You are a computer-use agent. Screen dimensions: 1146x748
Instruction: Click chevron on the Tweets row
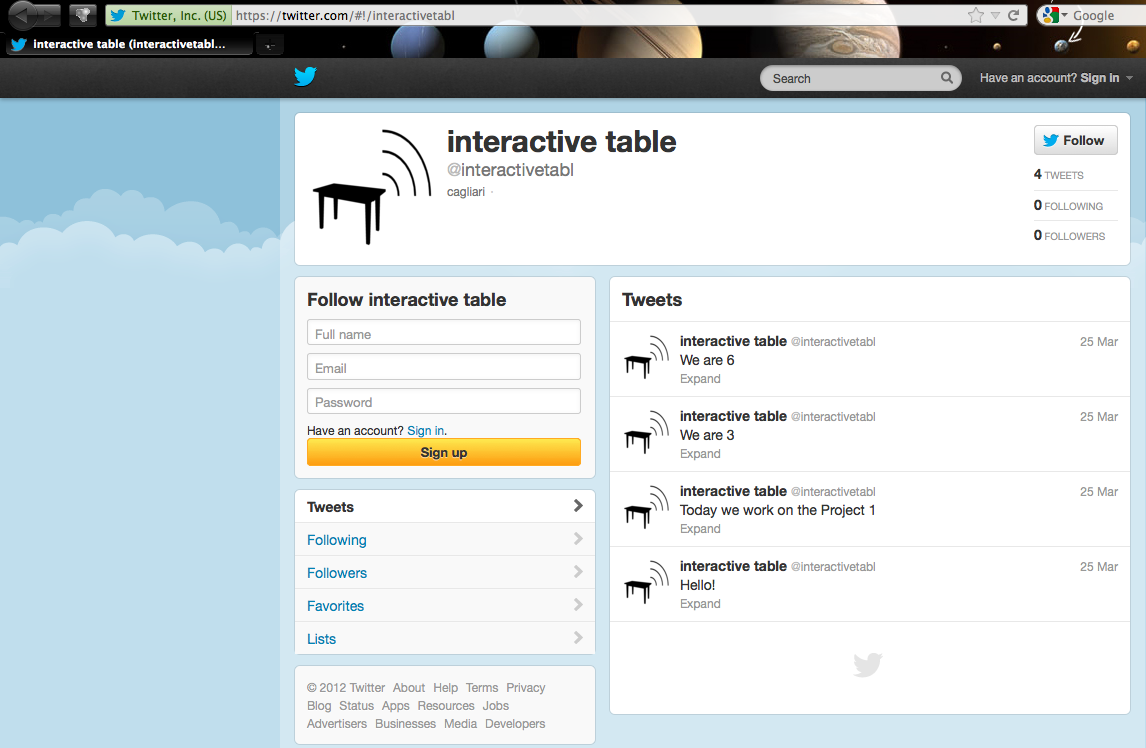point(577,505)
